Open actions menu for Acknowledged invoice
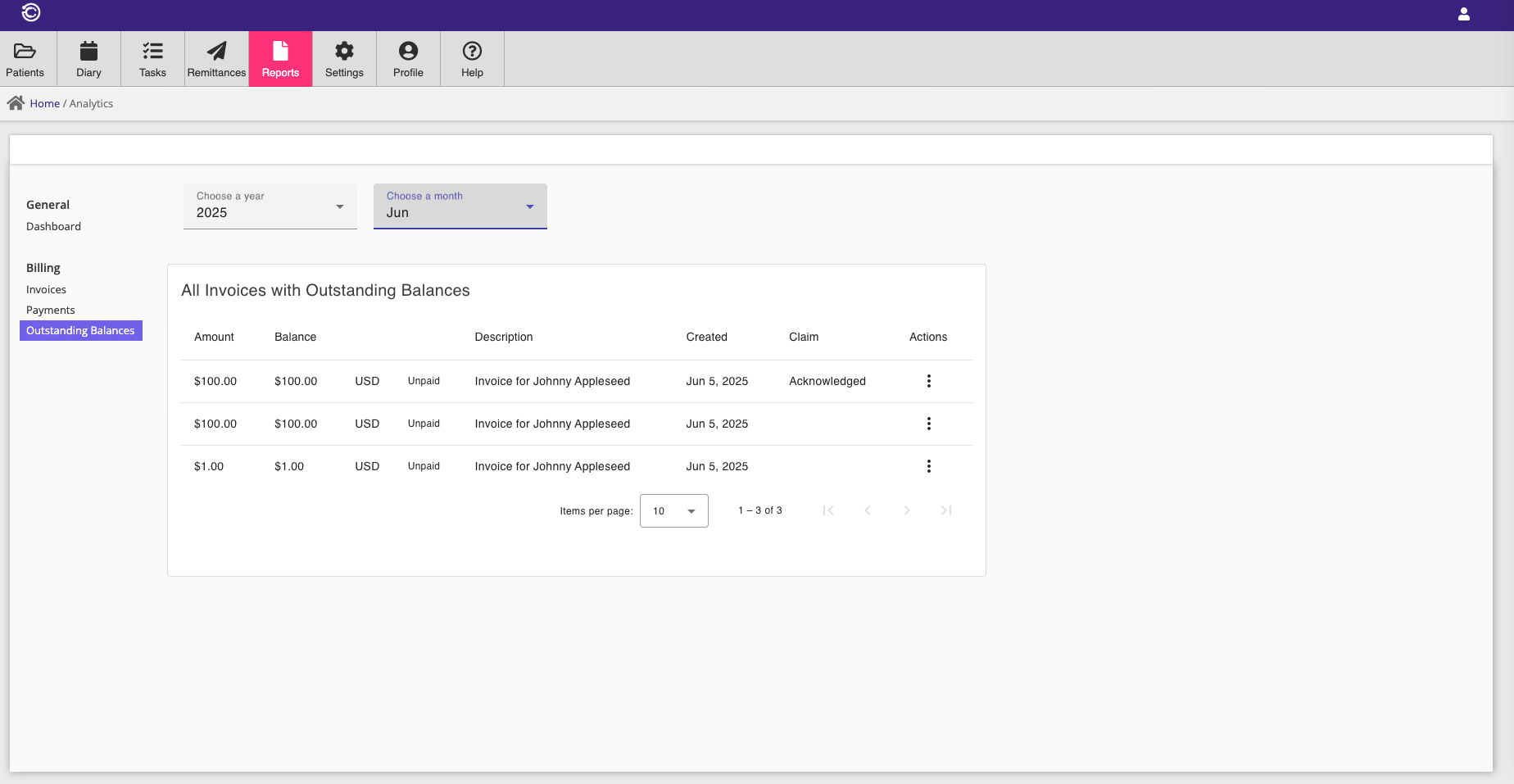 (928, 381)
